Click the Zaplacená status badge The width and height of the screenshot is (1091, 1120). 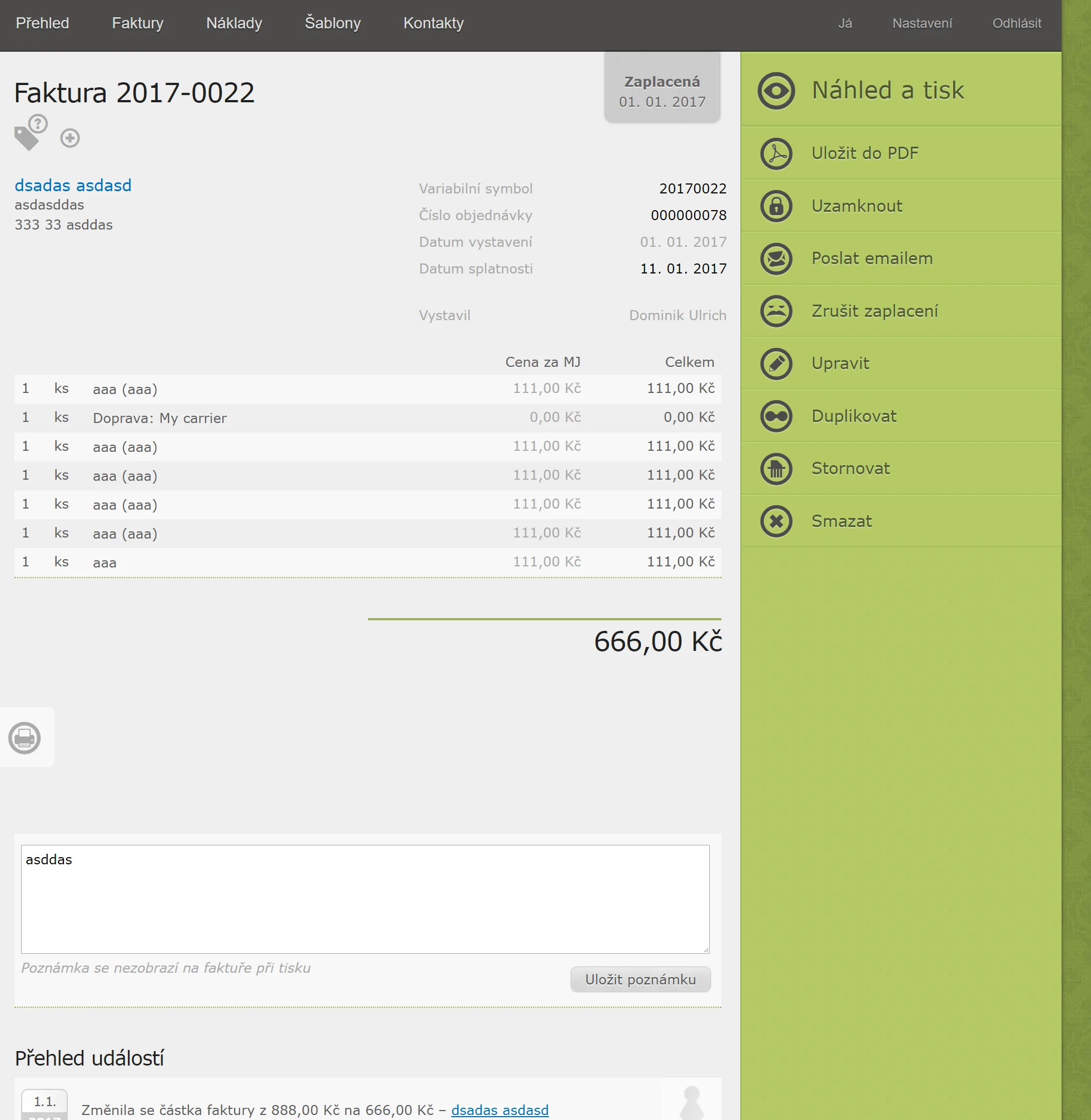coord(662,91)
